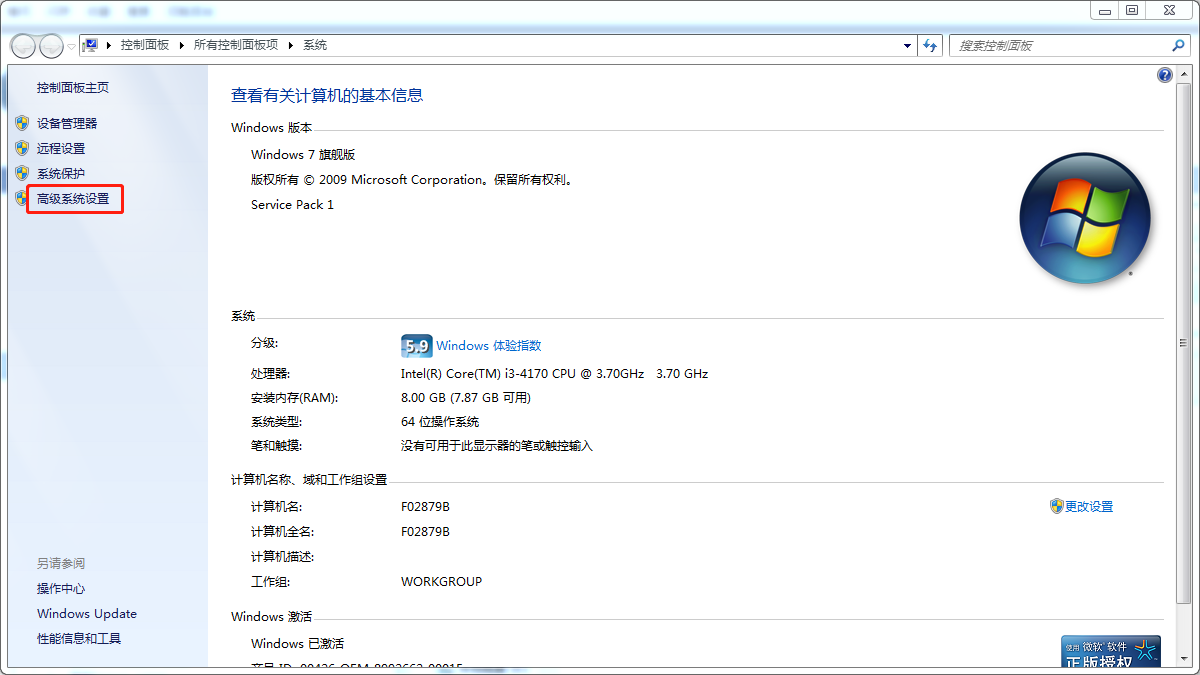Click the 查看有关计算机的基本信息 heading

coord(327,96)
